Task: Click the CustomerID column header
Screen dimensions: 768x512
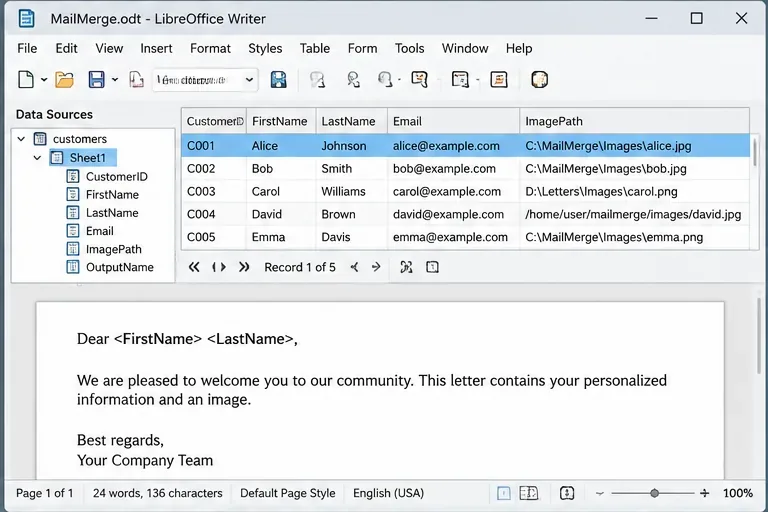Action: click(214, 121)
